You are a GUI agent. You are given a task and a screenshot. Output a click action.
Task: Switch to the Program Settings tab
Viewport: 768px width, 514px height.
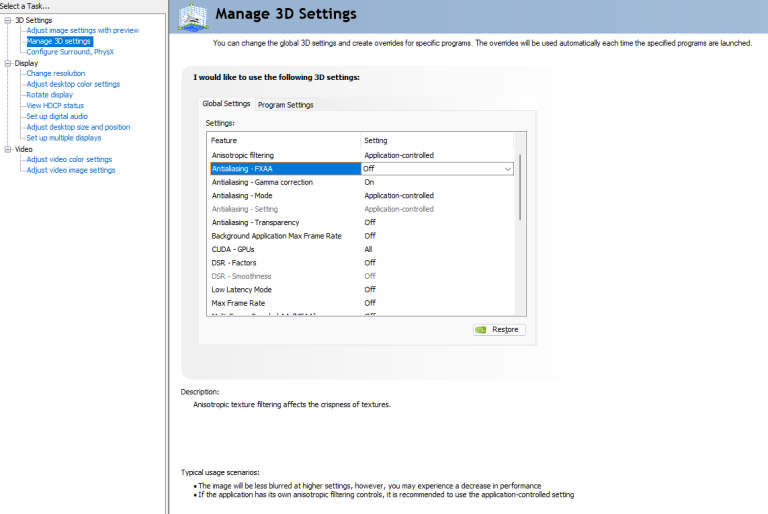click(x=285, y=105)
